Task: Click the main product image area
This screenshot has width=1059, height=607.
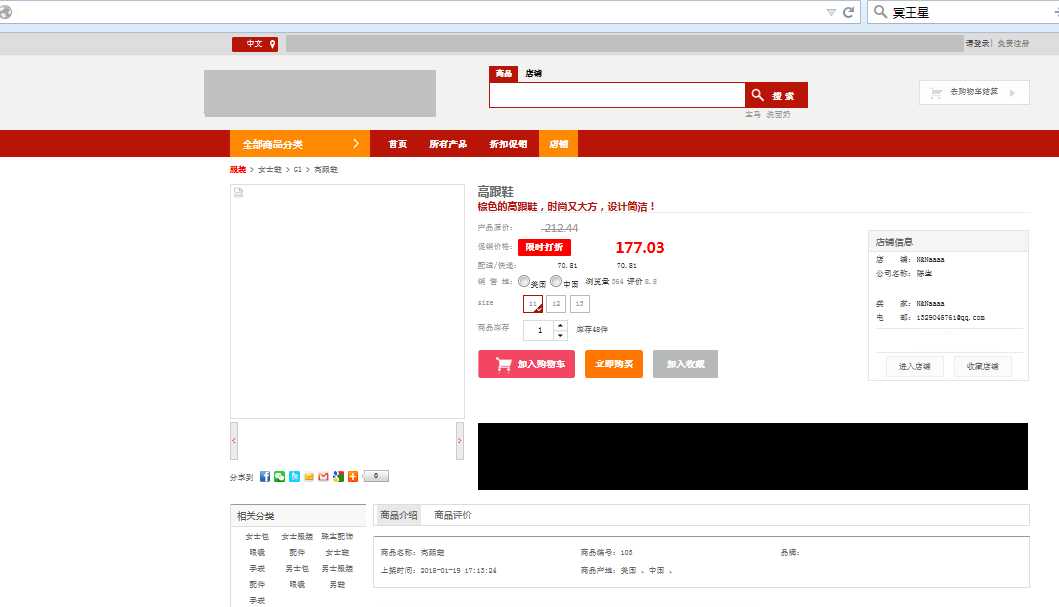Action: point(347,301)
